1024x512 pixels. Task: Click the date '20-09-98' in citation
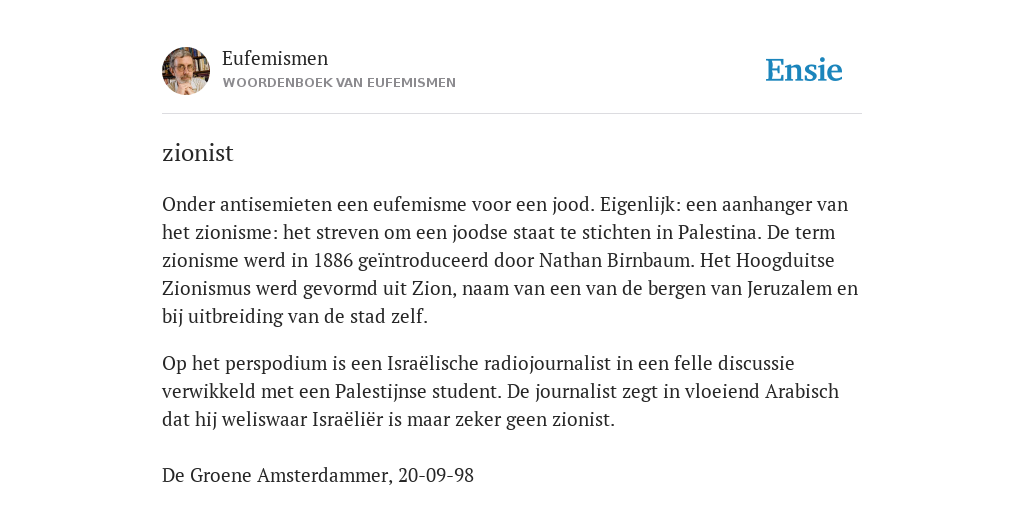[436, 475]
